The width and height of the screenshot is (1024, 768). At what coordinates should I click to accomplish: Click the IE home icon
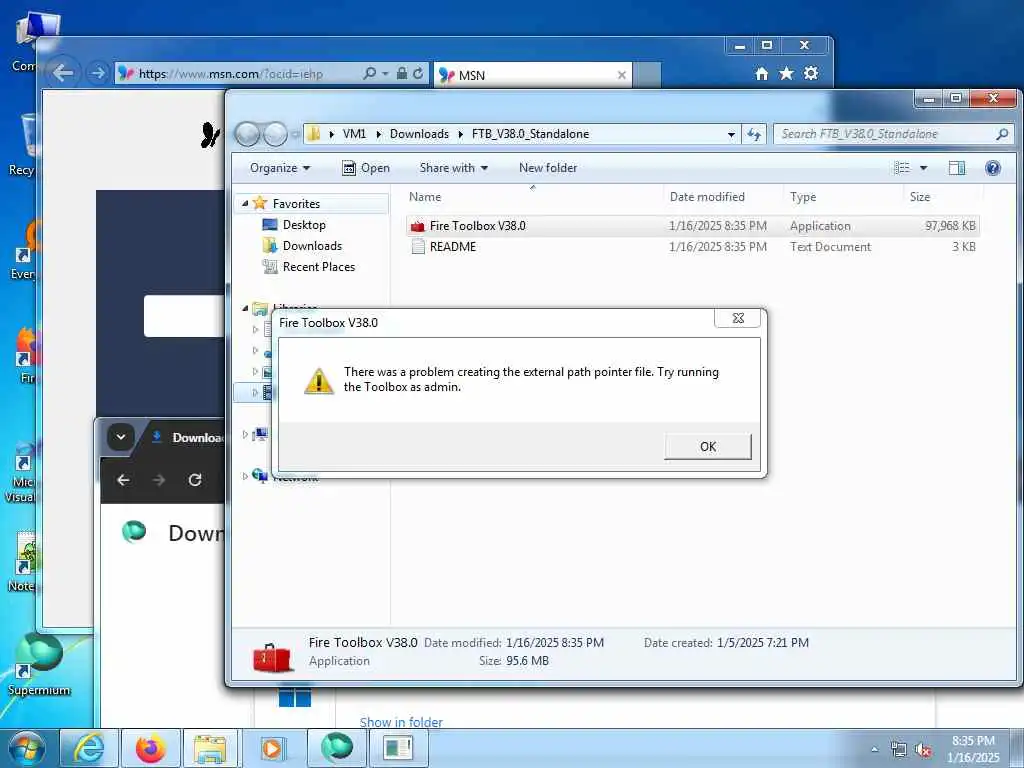pyautogui.click(x=761, y=73)
